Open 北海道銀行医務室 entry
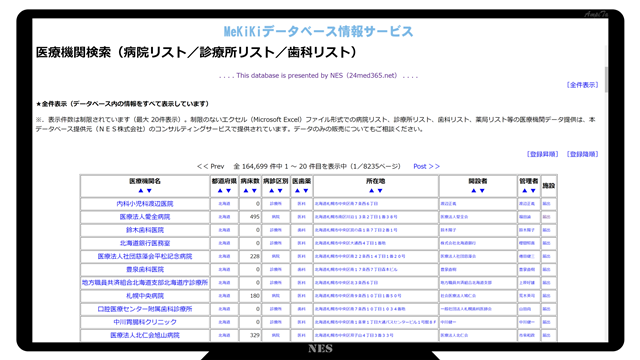This screenshot has height=360, width=640. pos(145,243)
